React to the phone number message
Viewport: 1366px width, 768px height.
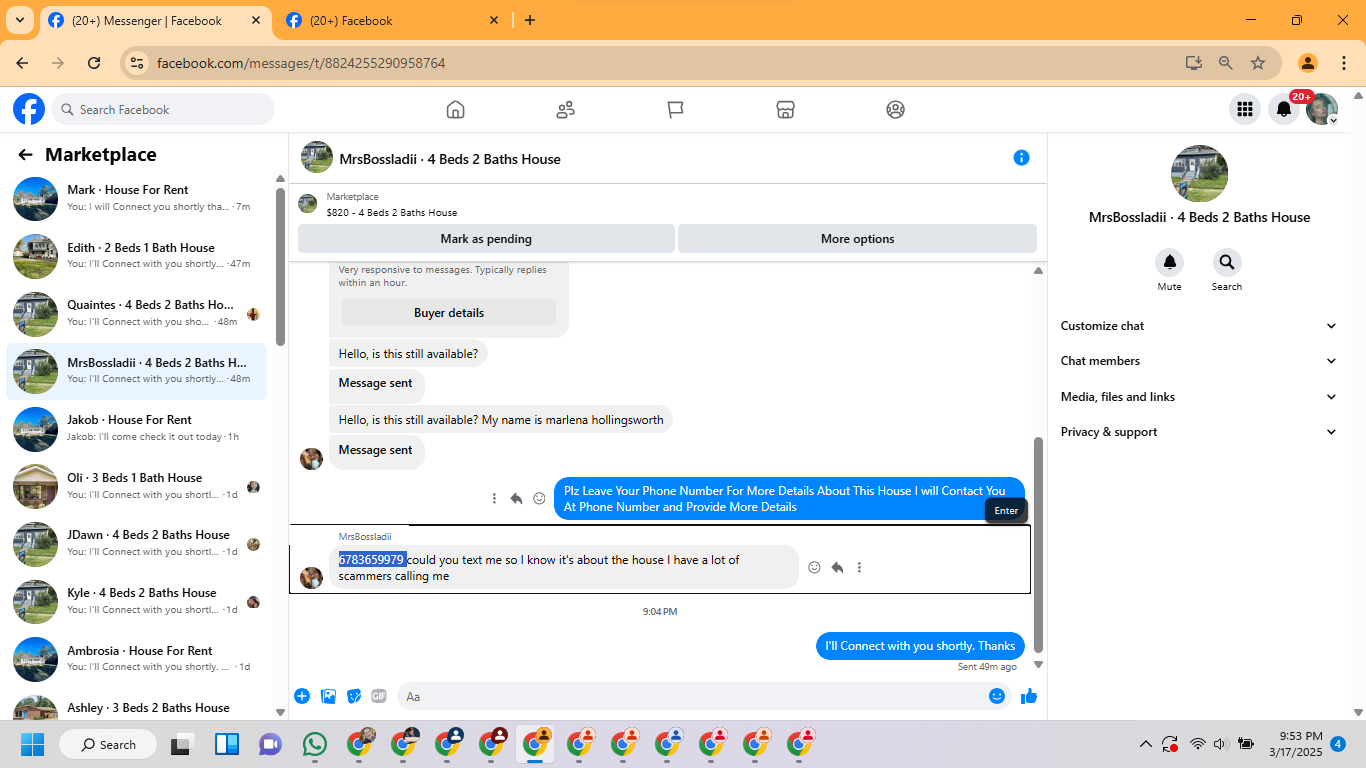tap(814, 568)
